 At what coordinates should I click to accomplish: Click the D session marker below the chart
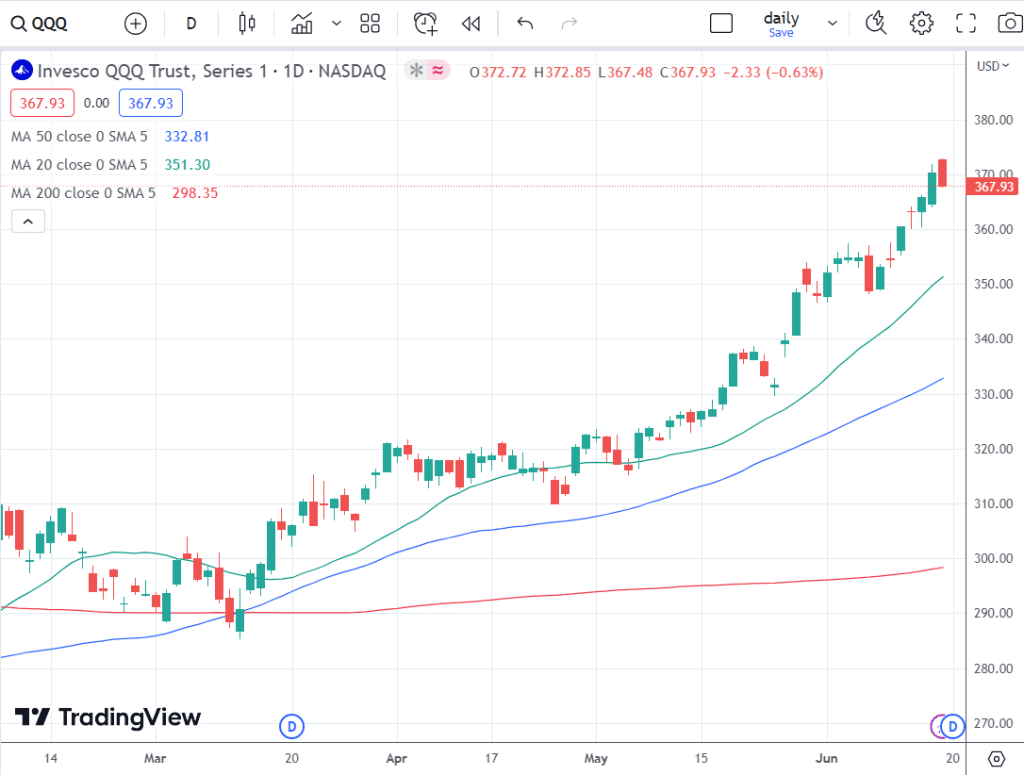[291, 727]
